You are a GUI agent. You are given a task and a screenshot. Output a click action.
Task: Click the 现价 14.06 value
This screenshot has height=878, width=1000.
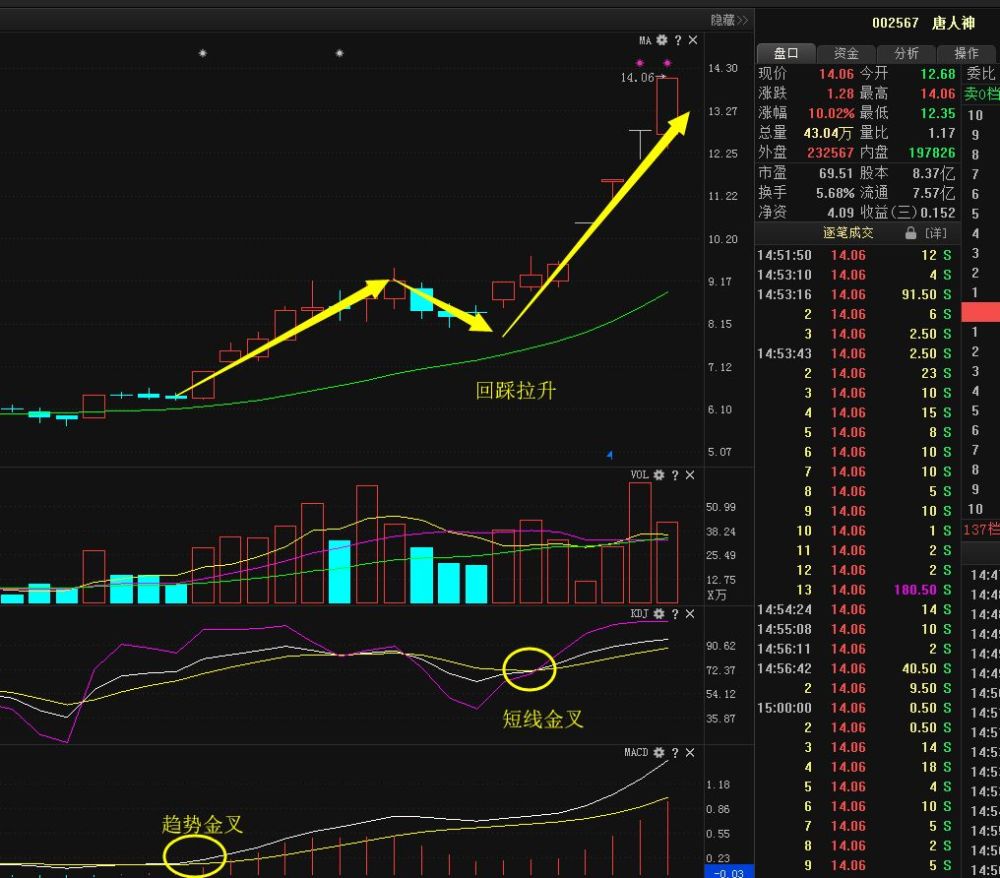[x=836, y=75]
